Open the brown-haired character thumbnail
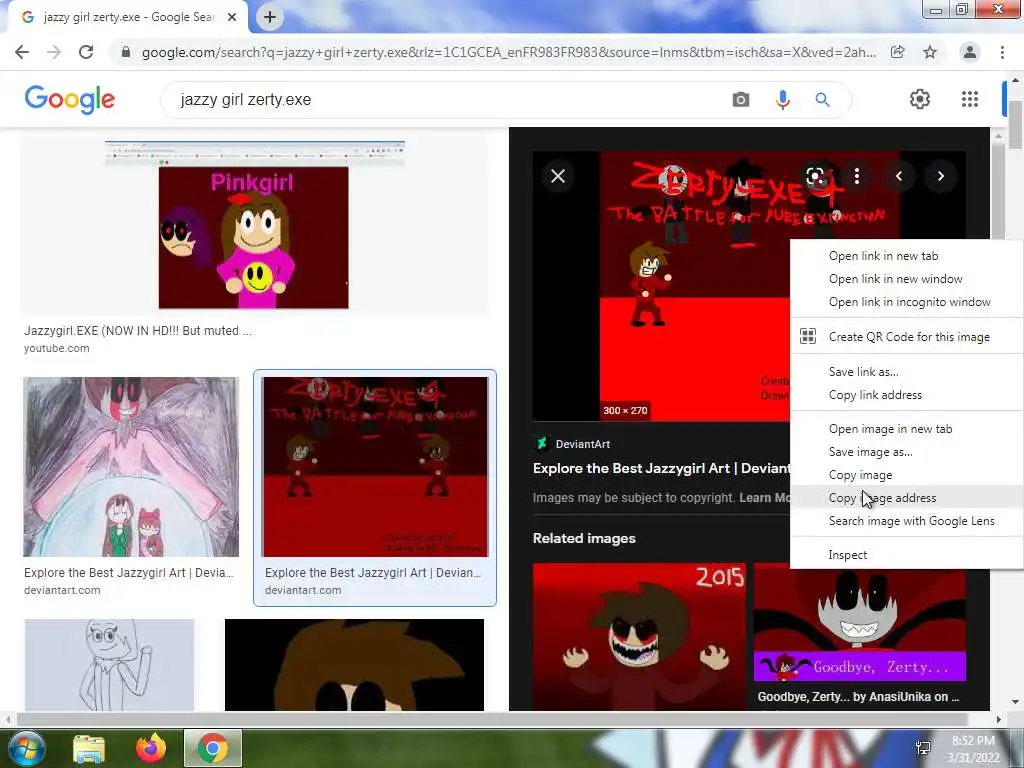 (354, 665)
